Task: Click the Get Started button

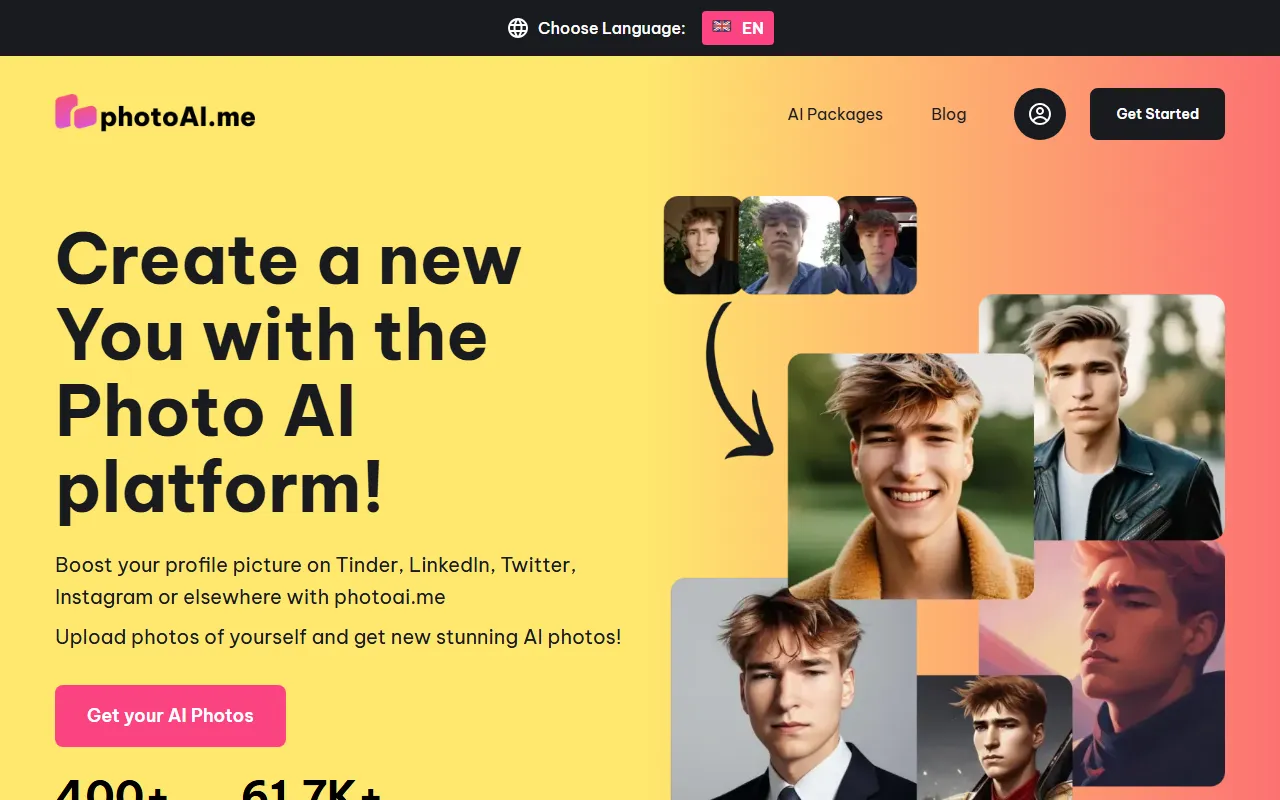Action: point(1157,114)
